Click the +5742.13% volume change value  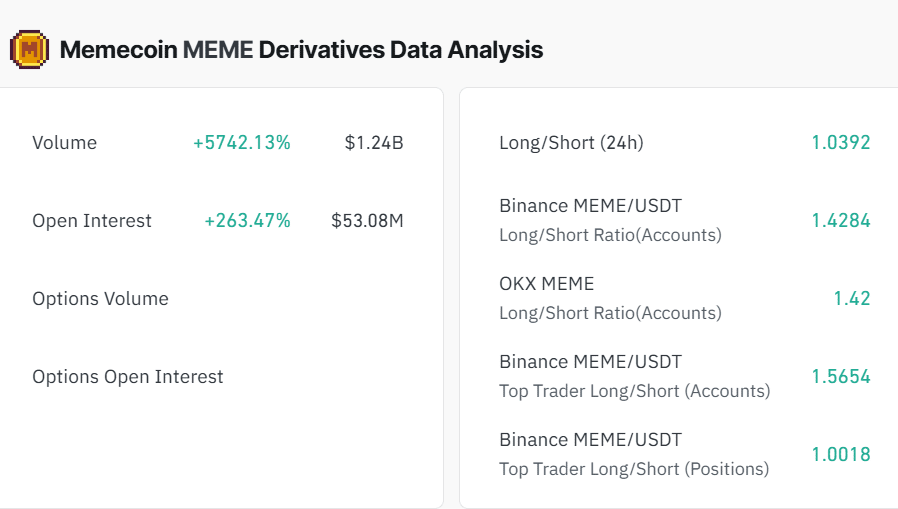tap(242, 143)
